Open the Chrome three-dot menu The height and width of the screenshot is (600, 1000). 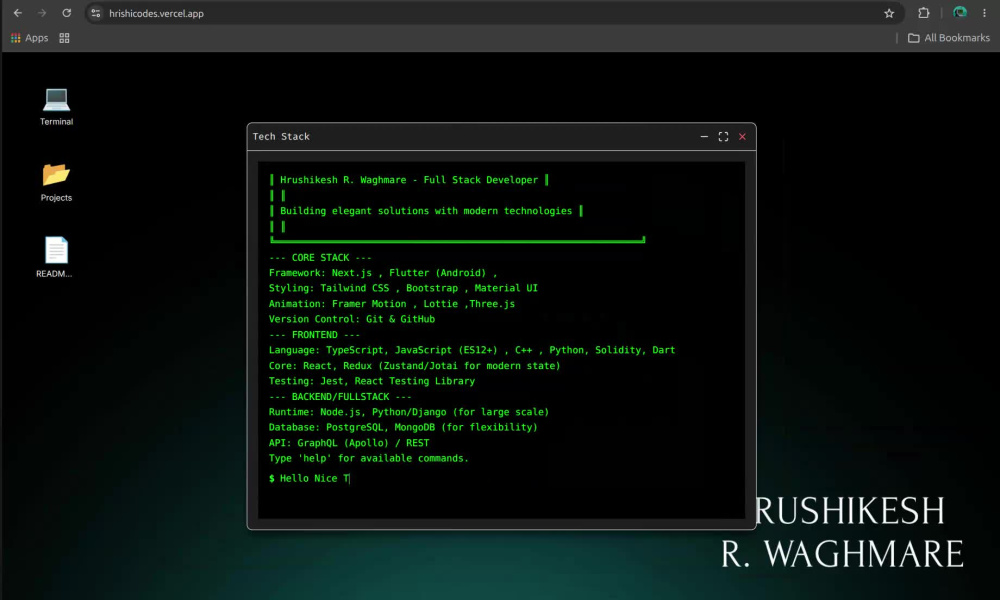coord(985,13)
